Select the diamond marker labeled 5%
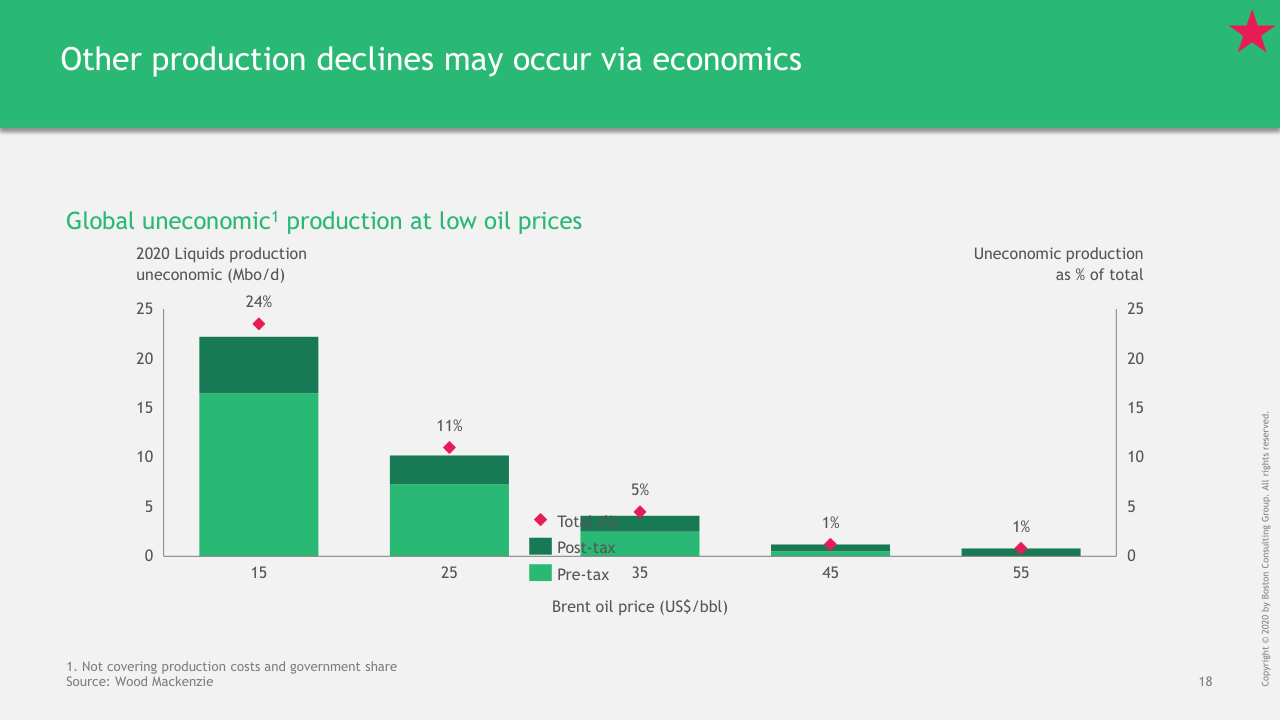The width and height of the screenshot is (1280, 720). coord(640,512)
